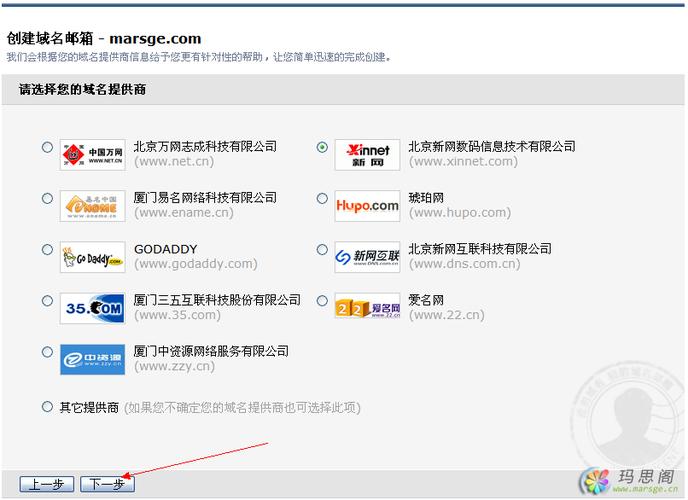Viewport: 688px width, 500px height.
Task: Click the 其它提供商 label text
Action: coord(90,408)
